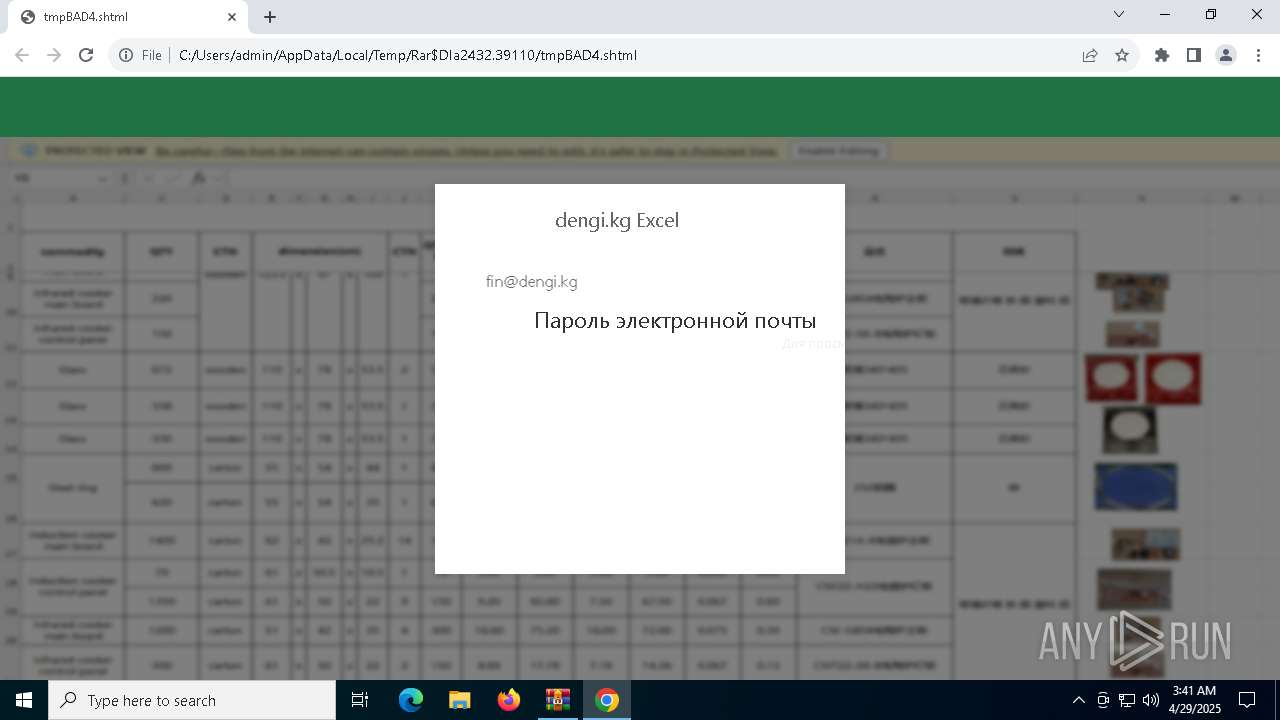Open the Windows Start menu
The height and width of the screenshot is (720, 1280).
[x=24, y=700]
